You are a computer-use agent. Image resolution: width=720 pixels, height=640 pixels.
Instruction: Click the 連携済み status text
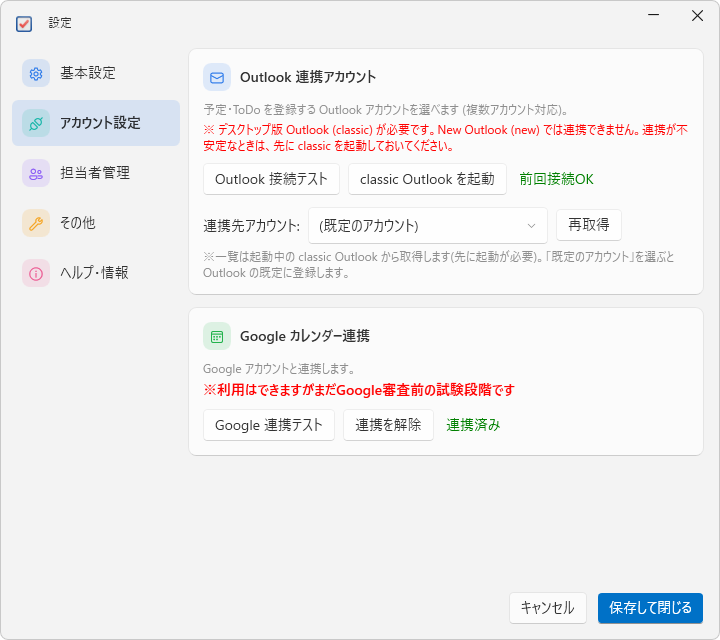coord(473,425)
